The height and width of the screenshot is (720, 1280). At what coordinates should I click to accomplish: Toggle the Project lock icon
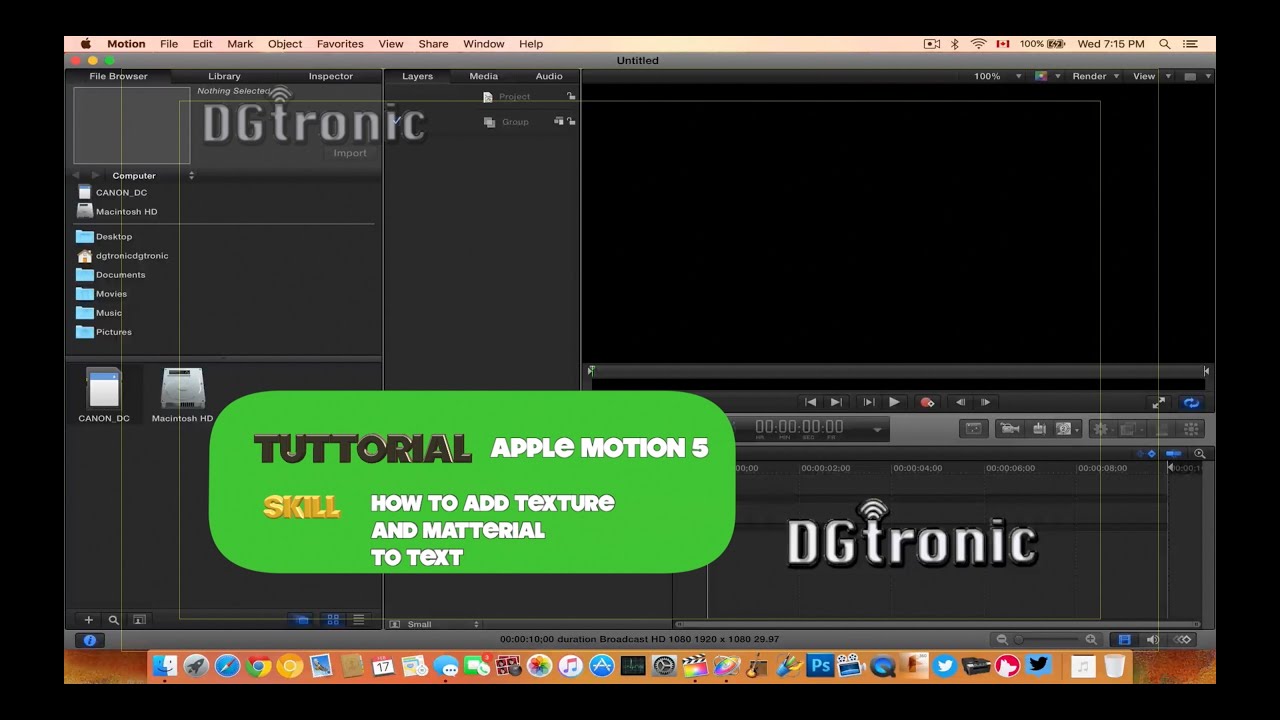click(x=571, y=96)
